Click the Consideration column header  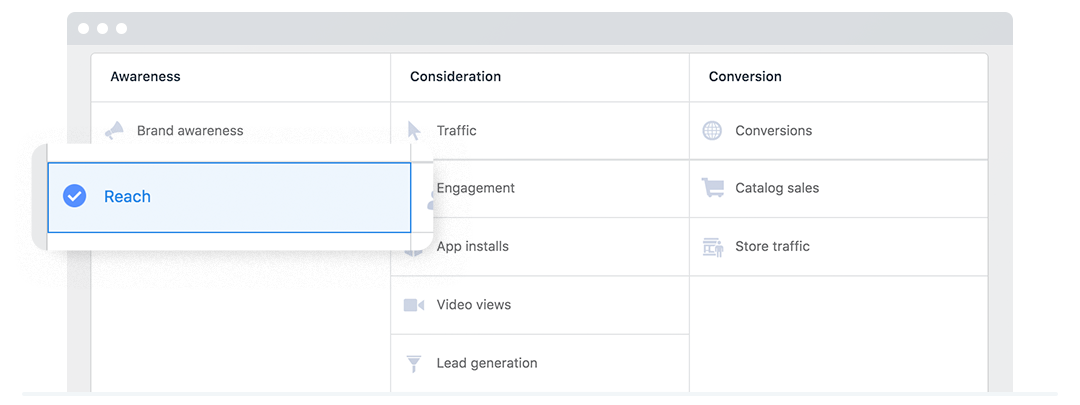coord(455,76)
